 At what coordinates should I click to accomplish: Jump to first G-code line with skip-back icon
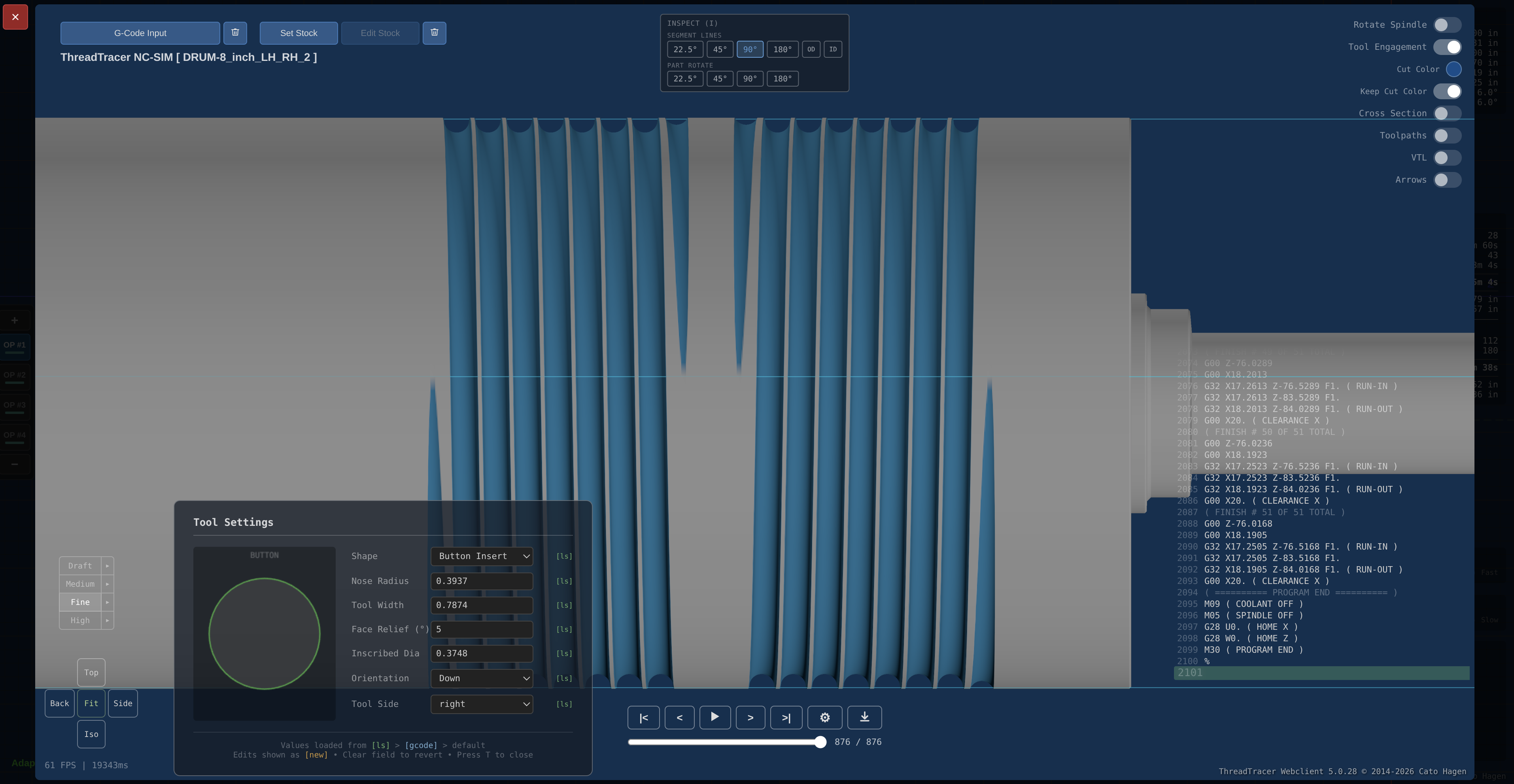click(644, 718)
